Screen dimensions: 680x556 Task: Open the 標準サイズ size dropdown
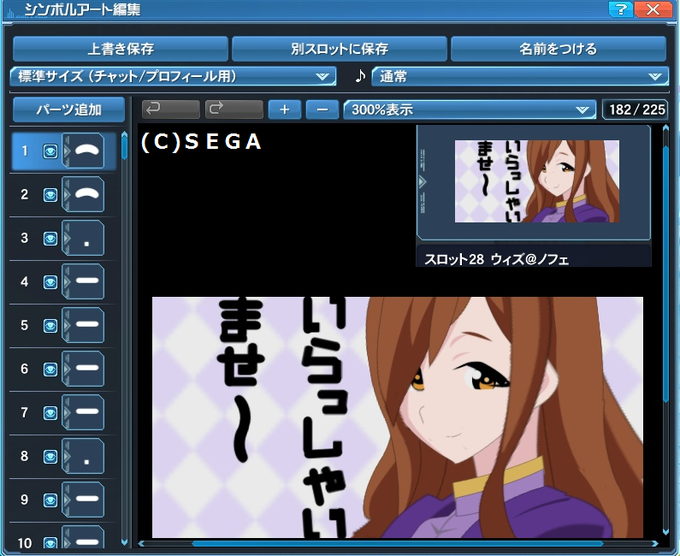[173, 76]
